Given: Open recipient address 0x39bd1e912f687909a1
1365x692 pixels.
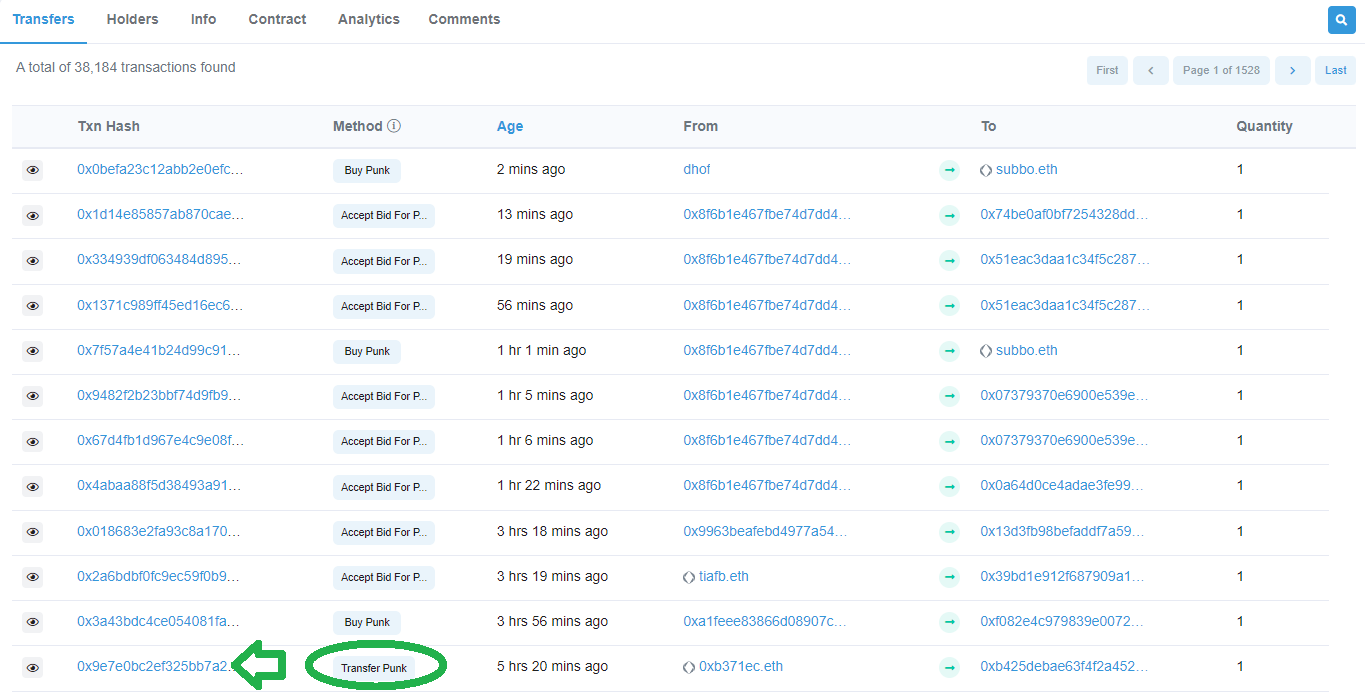Looking at the screenshot, I should coord(1064,576).
